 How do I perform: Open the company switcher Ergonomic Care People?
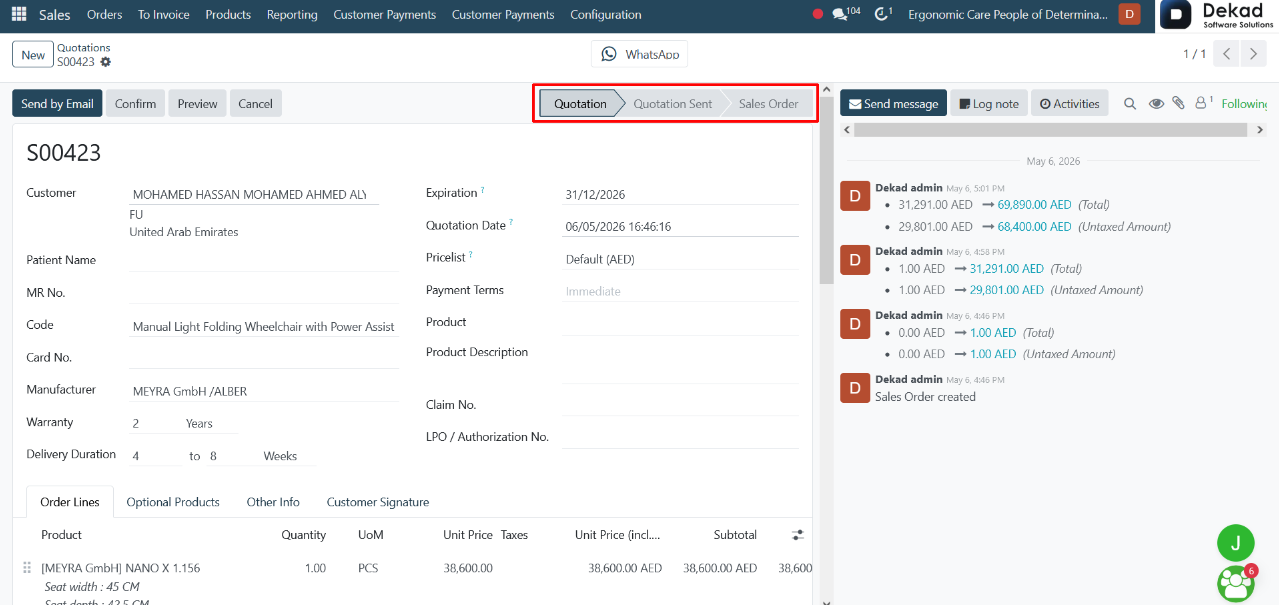click(1007, 14)
